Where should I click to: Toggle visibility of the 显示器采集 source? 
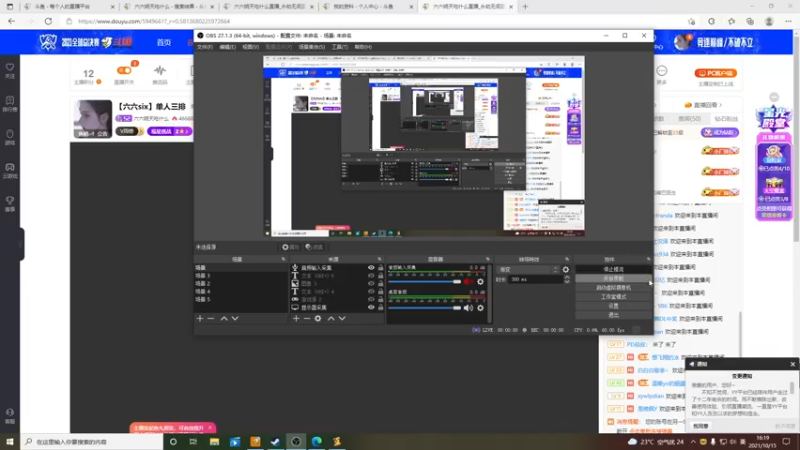371,307
